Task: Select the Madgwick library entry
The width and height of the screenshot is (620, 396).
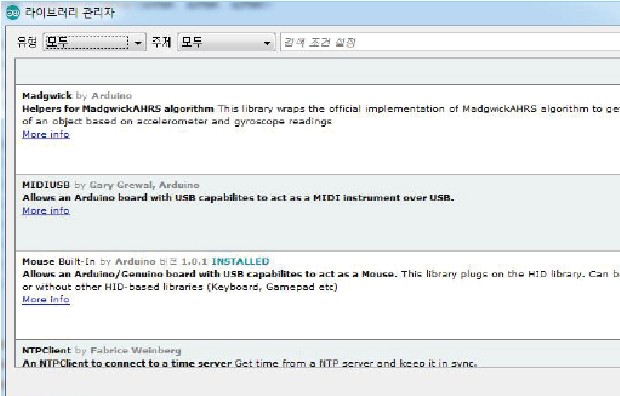Action: (318, 129)
